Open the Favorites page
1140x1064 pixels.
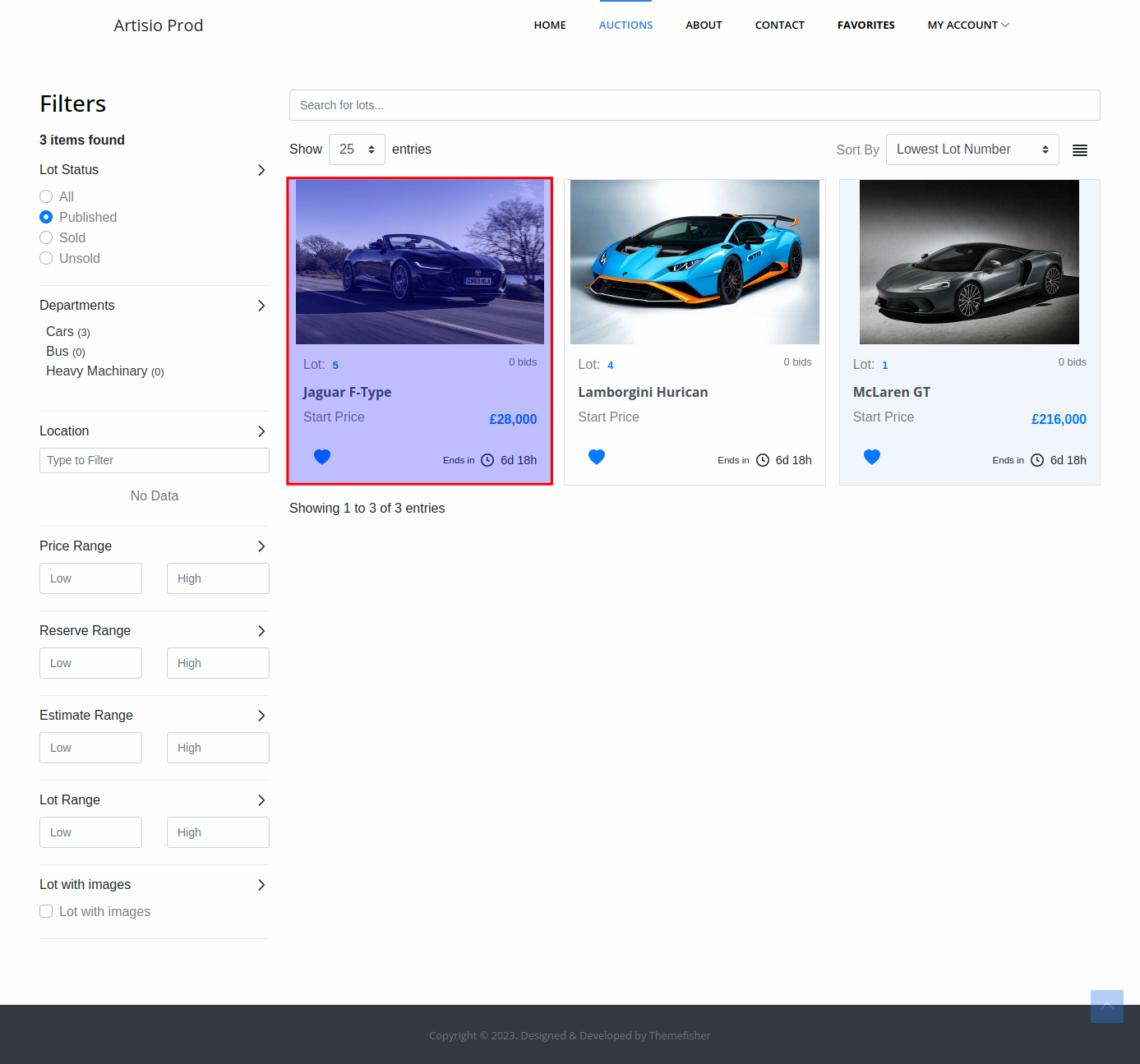pyautogui.click(x=865, y=25)
